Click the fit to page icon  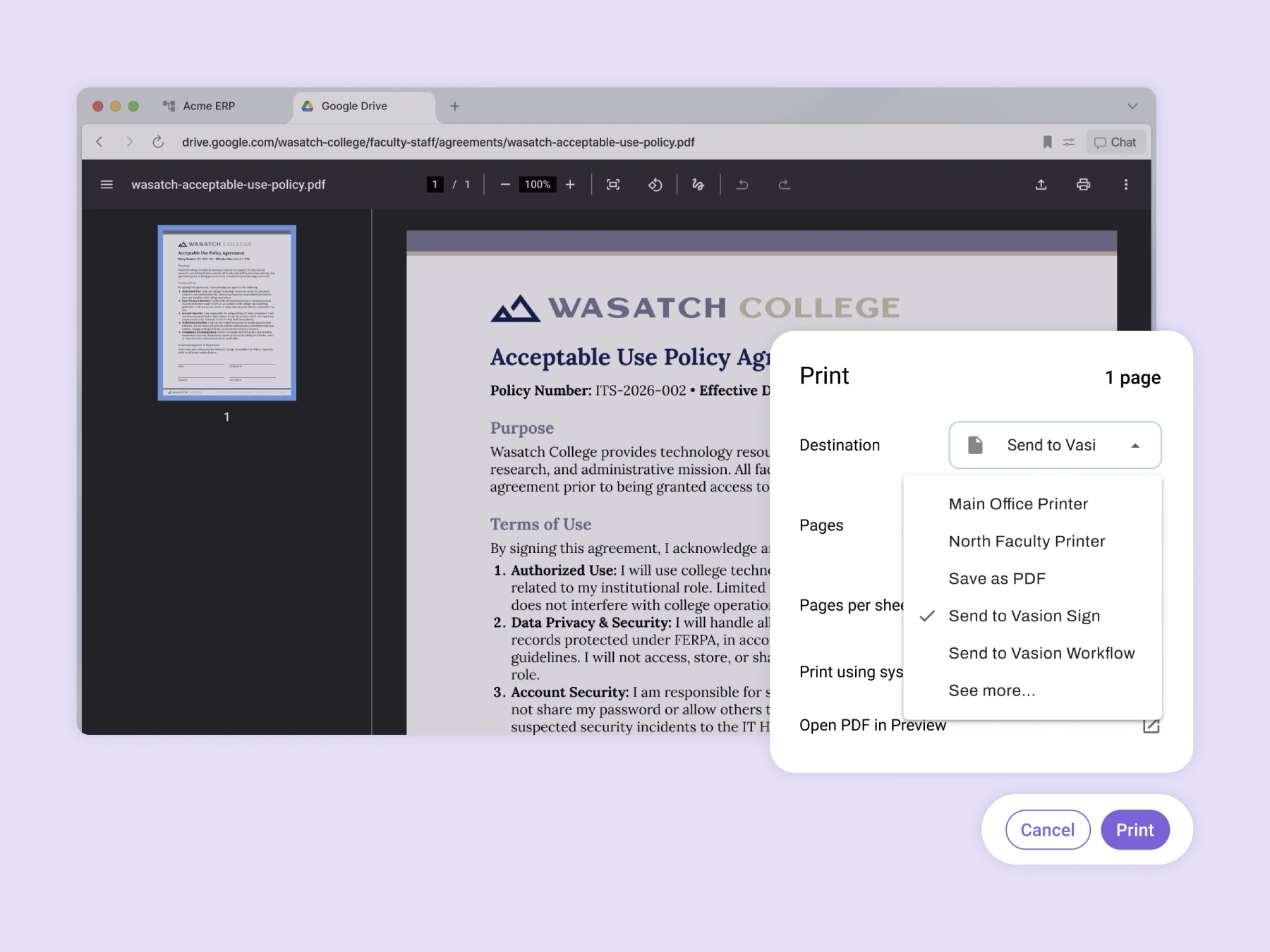(x=613, y=185)
